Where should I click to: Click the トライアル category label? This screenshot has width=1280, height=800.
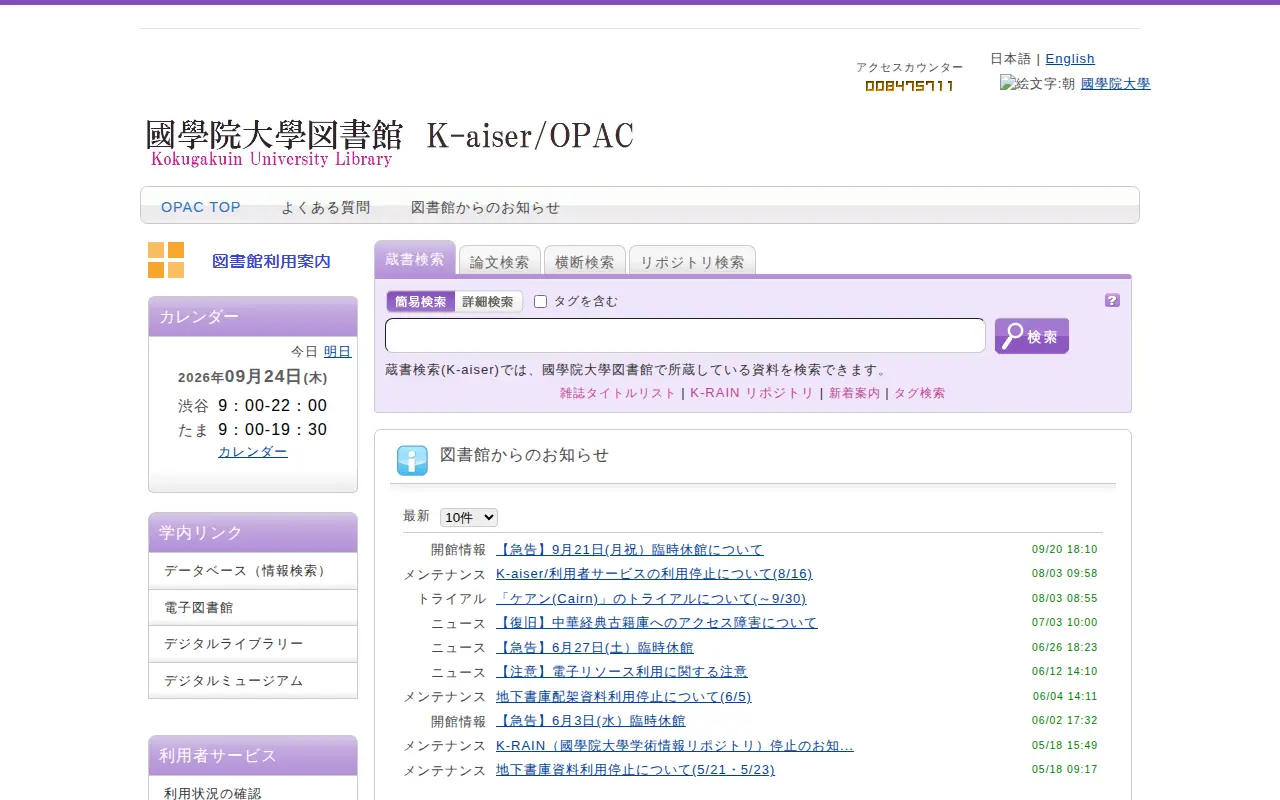[451, 599]
